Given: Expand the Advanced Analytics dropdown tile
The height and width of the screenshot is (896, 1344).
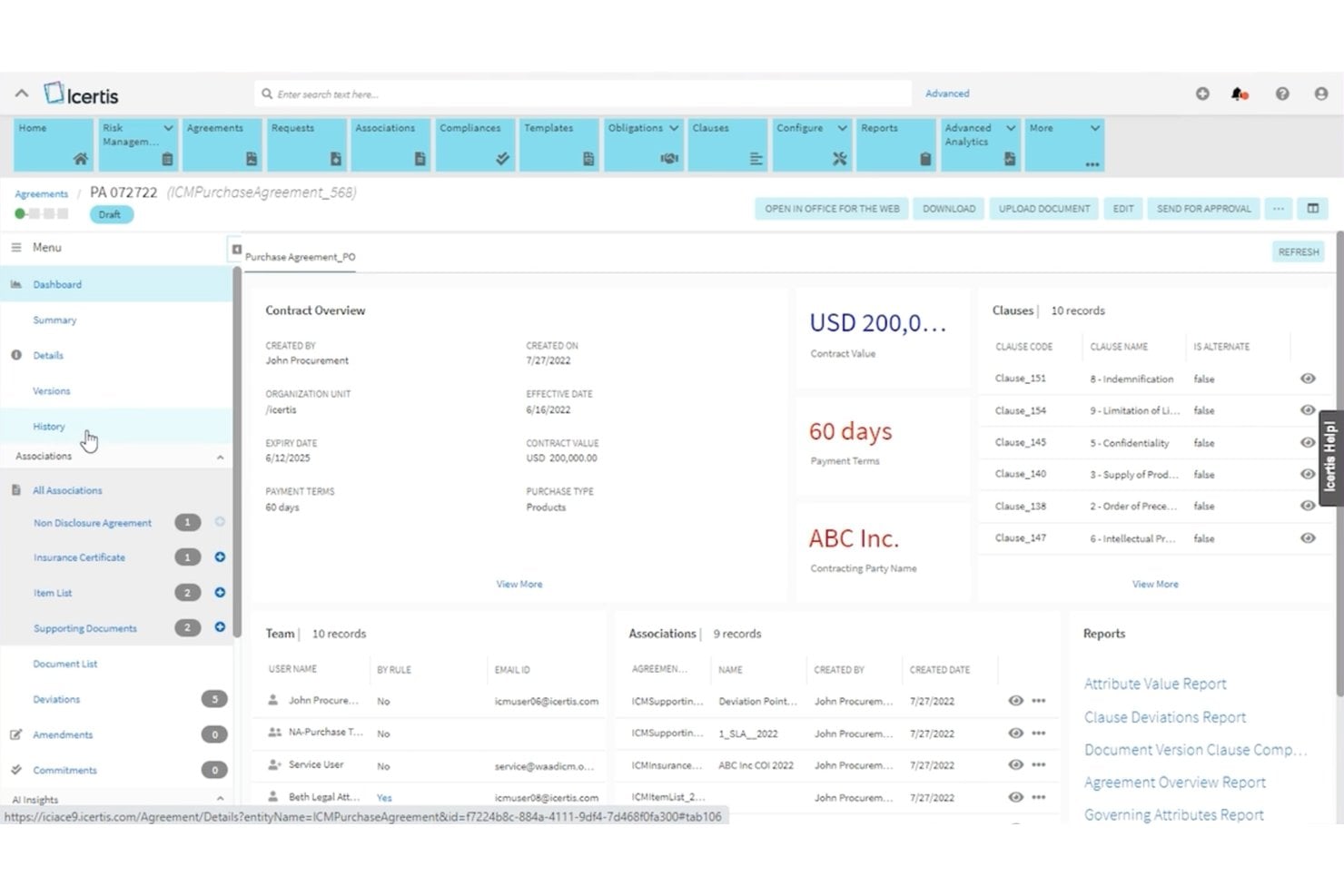Looking at the screenshot, I should 1011,128.
